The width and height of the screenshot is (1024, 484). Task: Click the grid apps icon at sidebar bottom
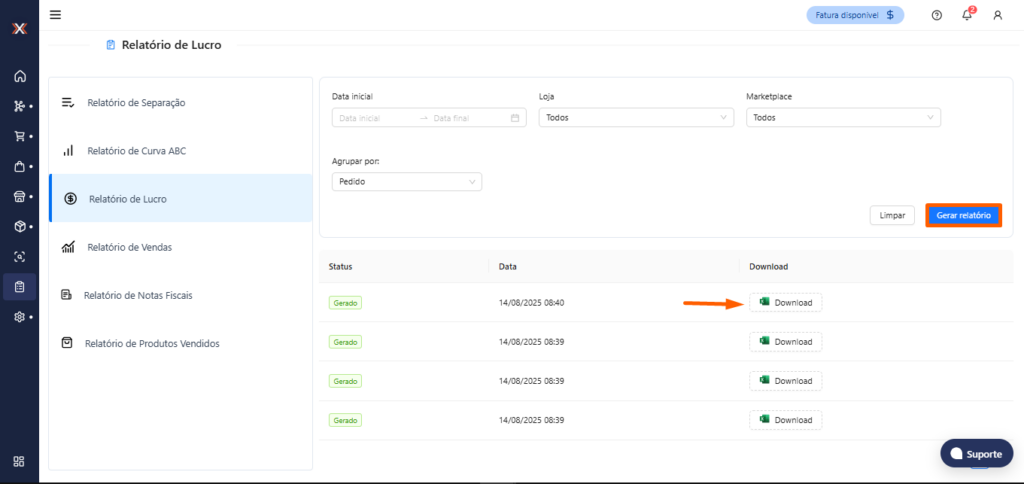pyautogui.click(x=19, y=461)
